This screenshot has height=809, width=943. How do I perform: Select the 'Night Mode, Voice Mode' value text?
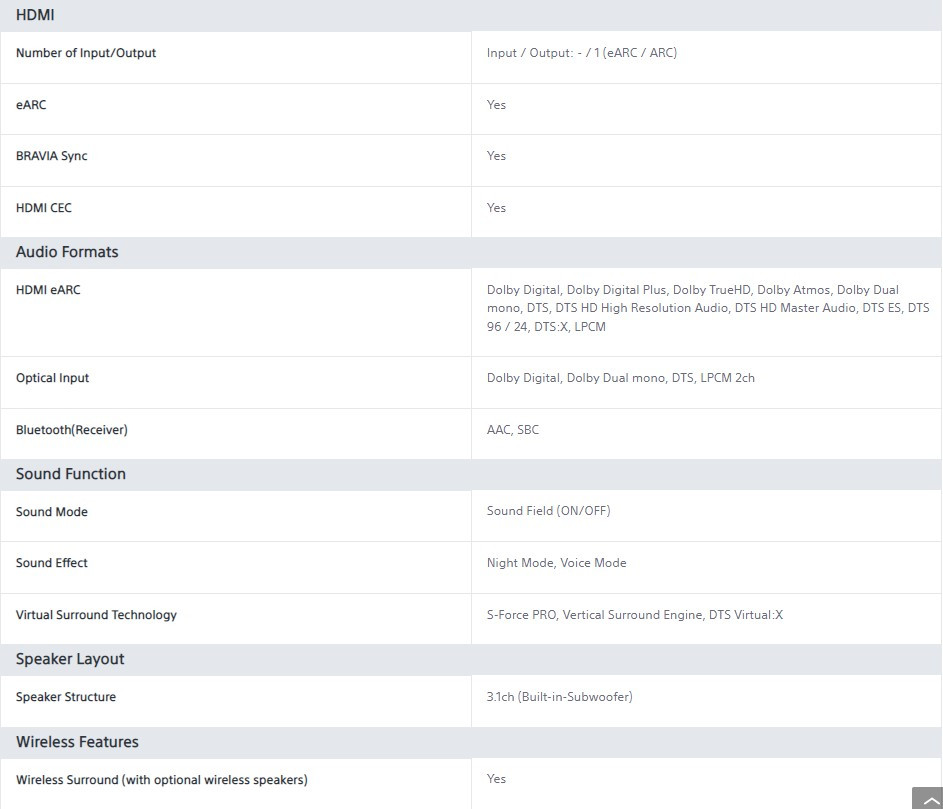click(x=557, y=563)
